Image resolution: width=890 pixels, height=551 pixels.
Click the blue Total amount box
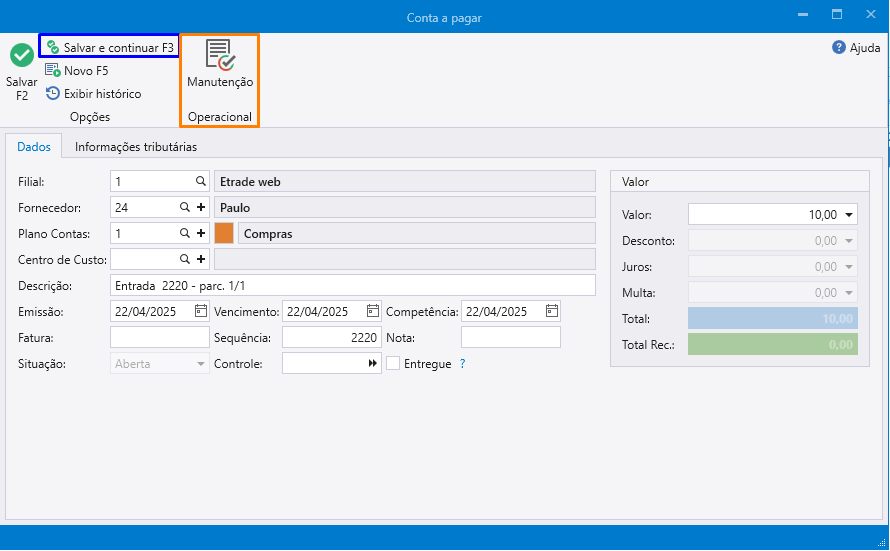pos(773,318)
